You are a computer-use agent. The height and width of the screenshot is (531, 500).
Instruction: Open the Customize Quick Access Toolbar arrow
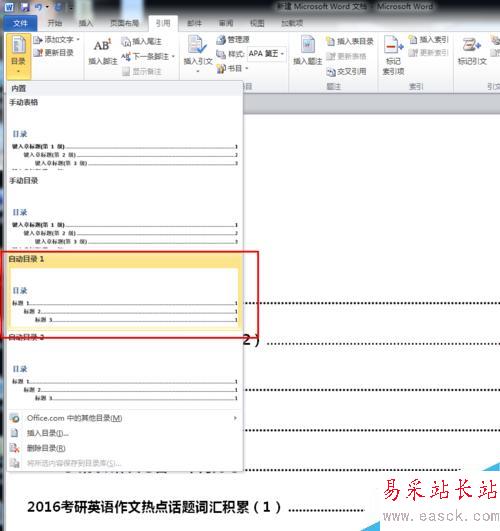71,8
